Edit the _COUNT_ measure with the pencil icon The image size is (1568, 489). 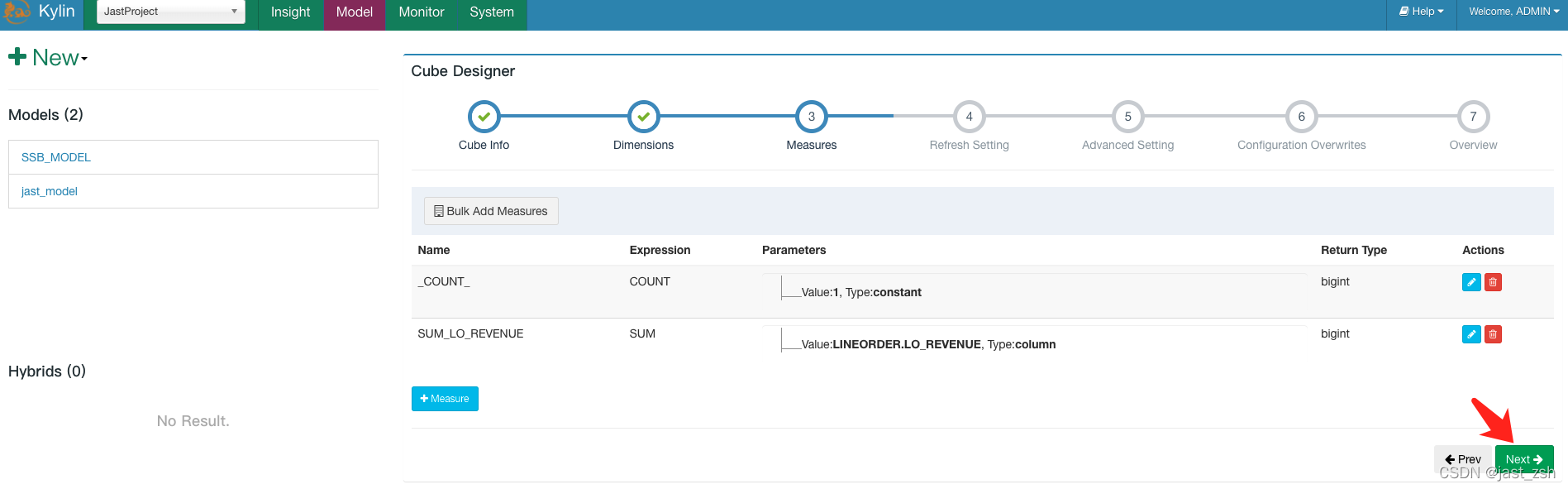coord(1471,282)
